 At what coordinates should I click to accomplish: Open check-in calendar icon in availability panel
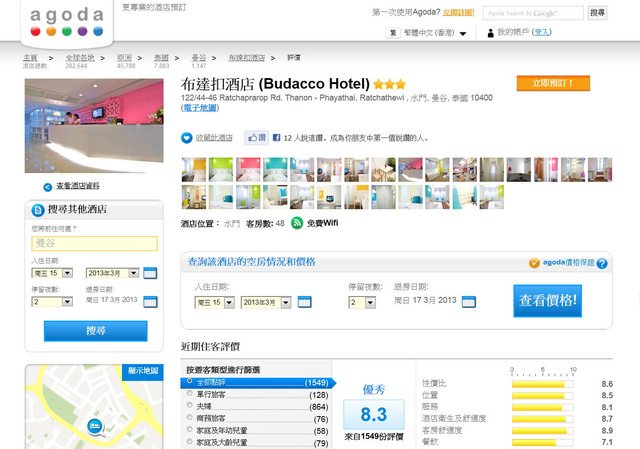tap(304, 302)
